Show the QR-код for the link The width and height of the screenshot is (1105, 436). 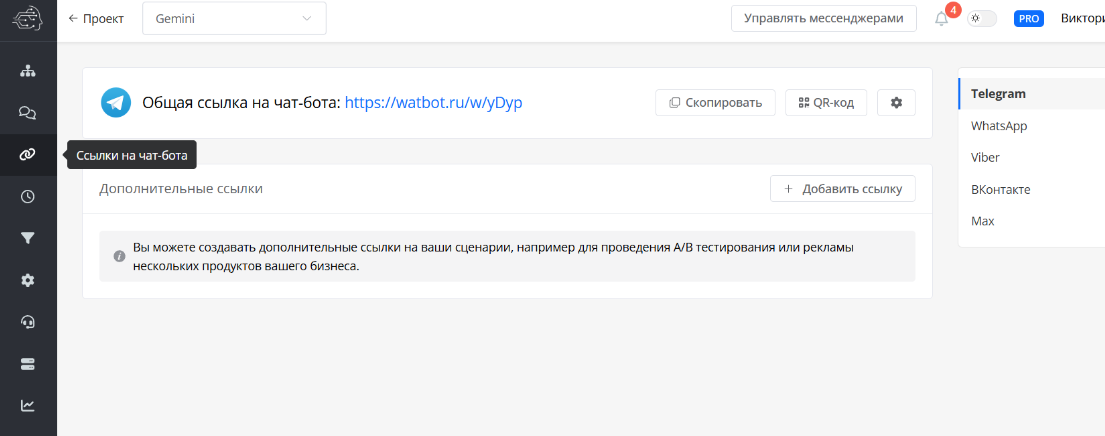click(x=826, y=103)
